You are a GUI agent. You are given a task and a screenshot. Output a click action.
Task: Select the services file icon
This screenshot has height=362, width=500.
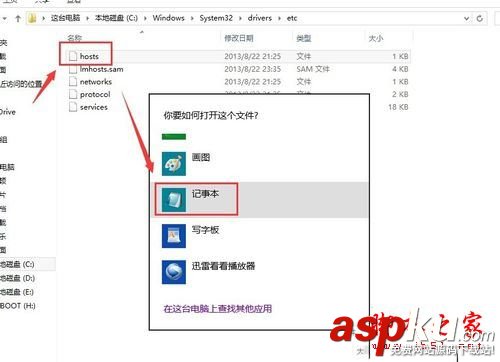73,107
